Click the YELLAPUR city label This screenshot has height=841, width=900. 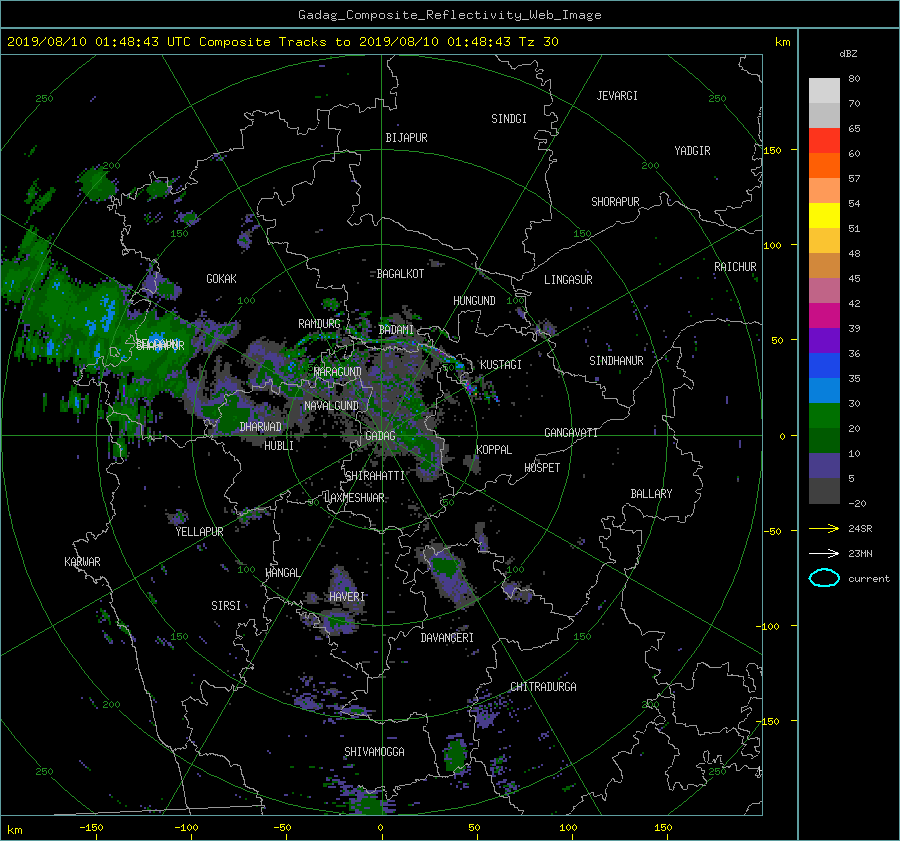199,532
